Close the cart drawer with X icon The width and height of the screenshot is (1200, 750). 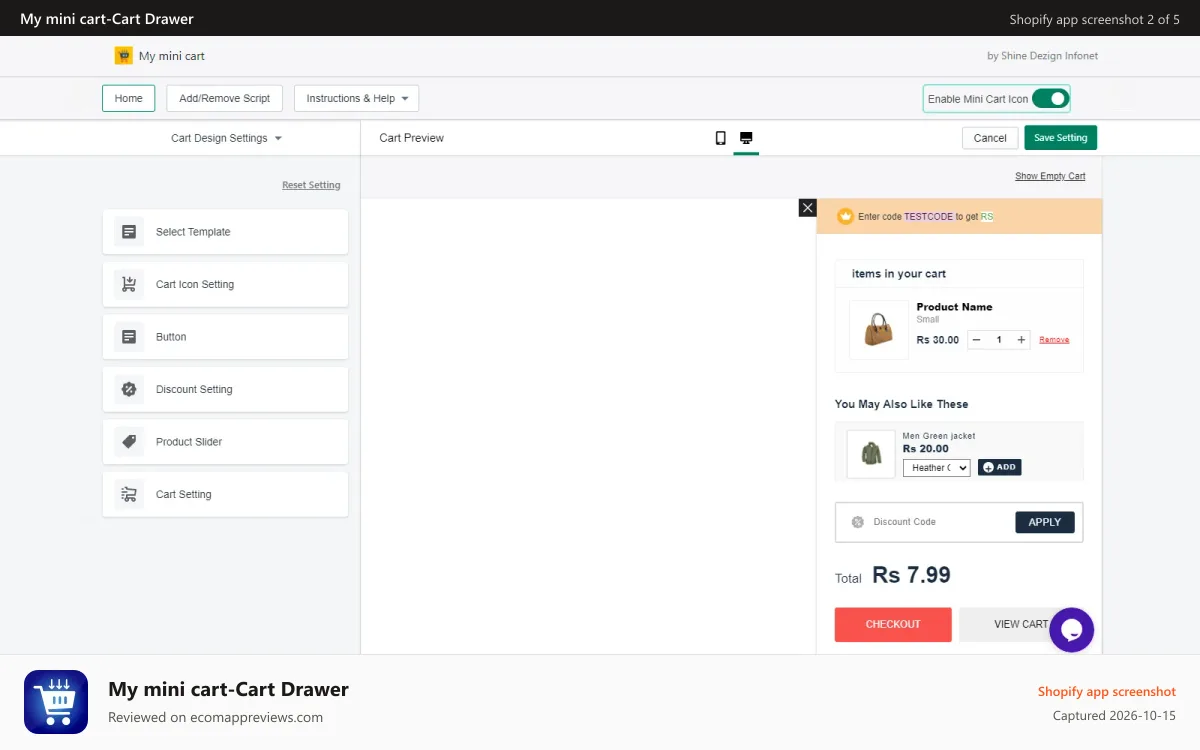tap(808, 207)
